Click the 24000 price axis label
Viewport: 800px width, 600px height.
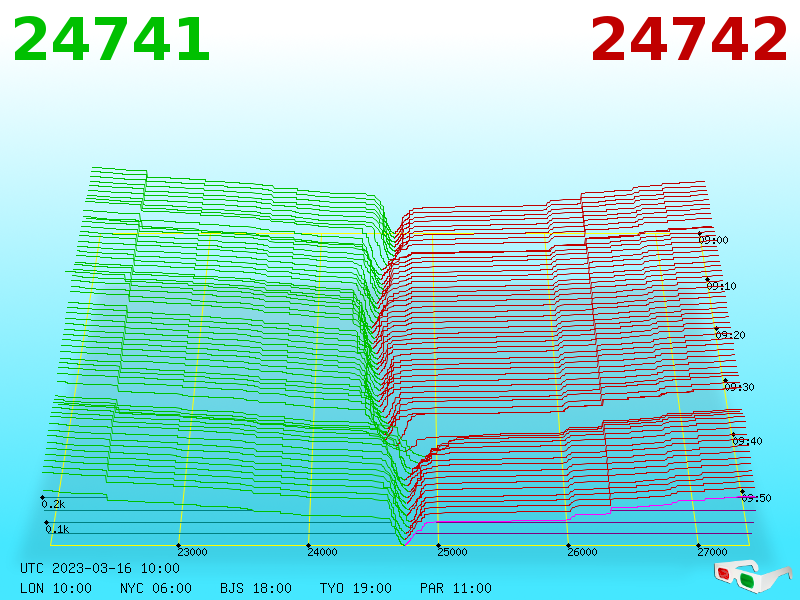tap(322, 552)
